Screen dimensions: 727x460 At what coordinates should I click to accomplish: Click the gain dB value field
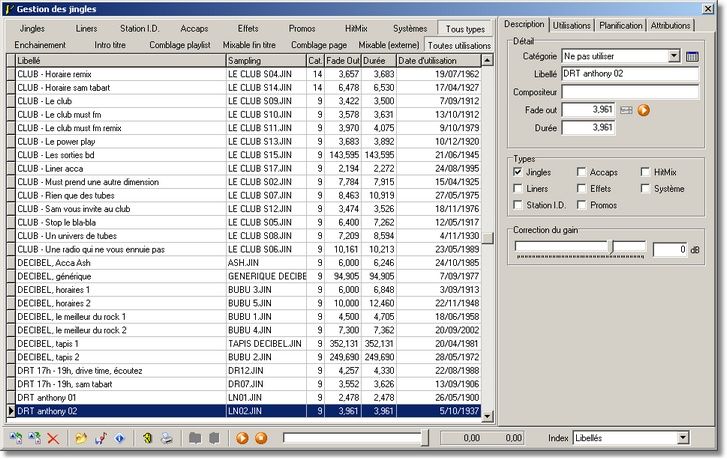click(670, 250)
